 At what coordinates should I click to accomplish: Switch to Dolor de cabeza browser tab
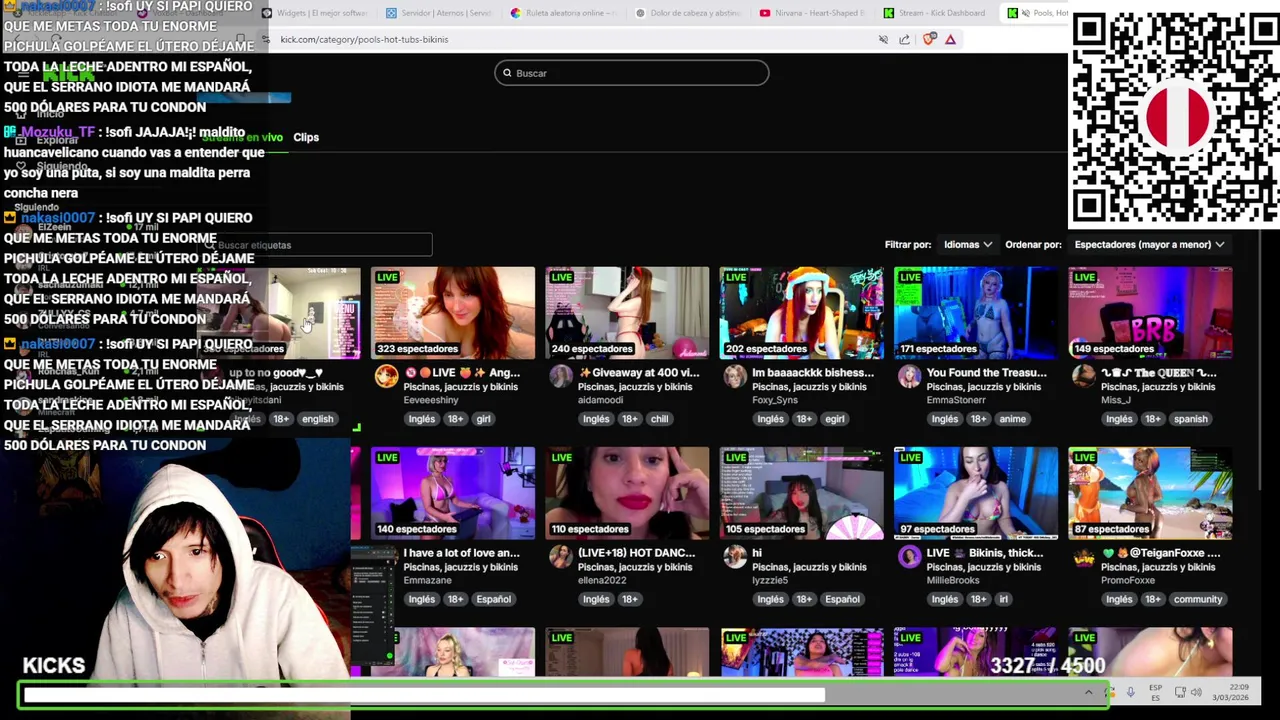[688, 13]
